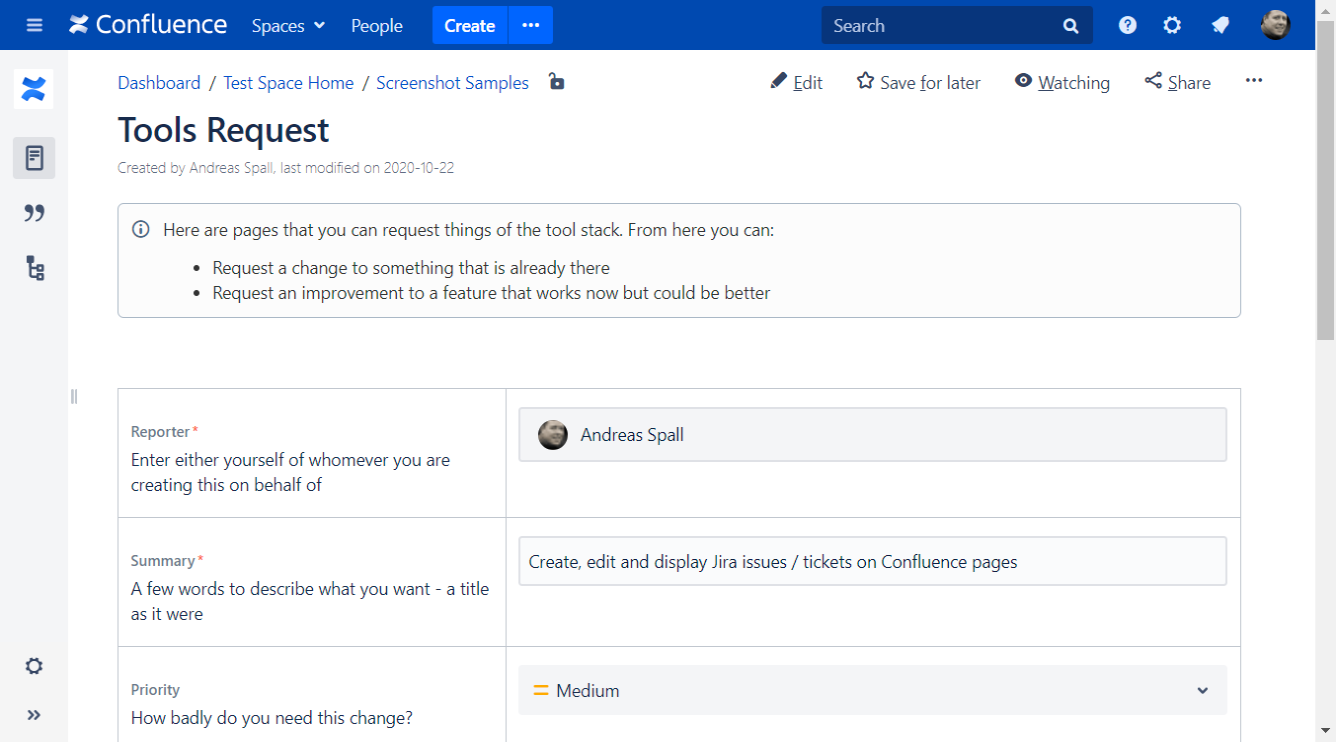
Task: Go to the People directory
Action: pyautogui.click(x=377, y=26)
